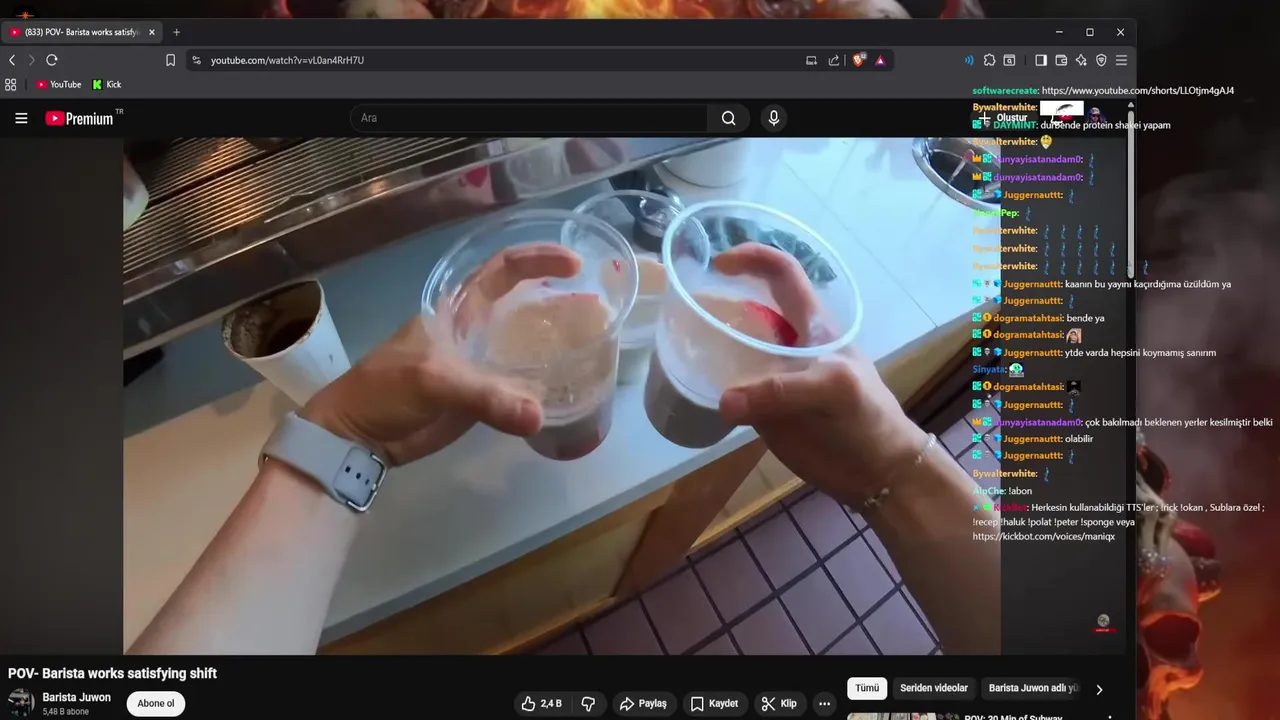Viewport: 1280px width, 720px height.
Task: Open the YouTube guide hamburger menu
Action: 21,118
